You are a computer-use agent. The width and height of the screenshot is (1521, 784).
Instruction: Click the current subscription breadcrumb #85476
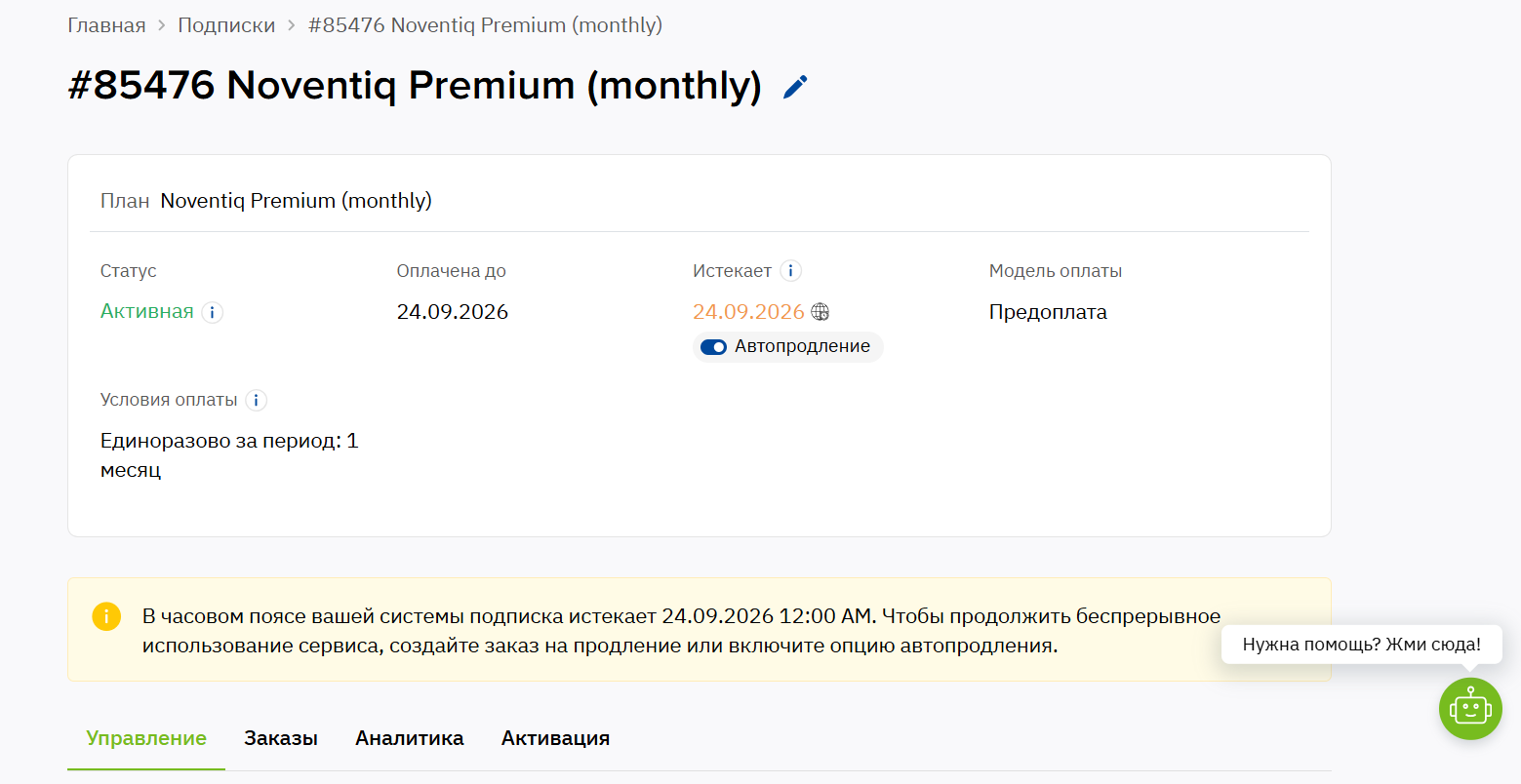(485, 25)
